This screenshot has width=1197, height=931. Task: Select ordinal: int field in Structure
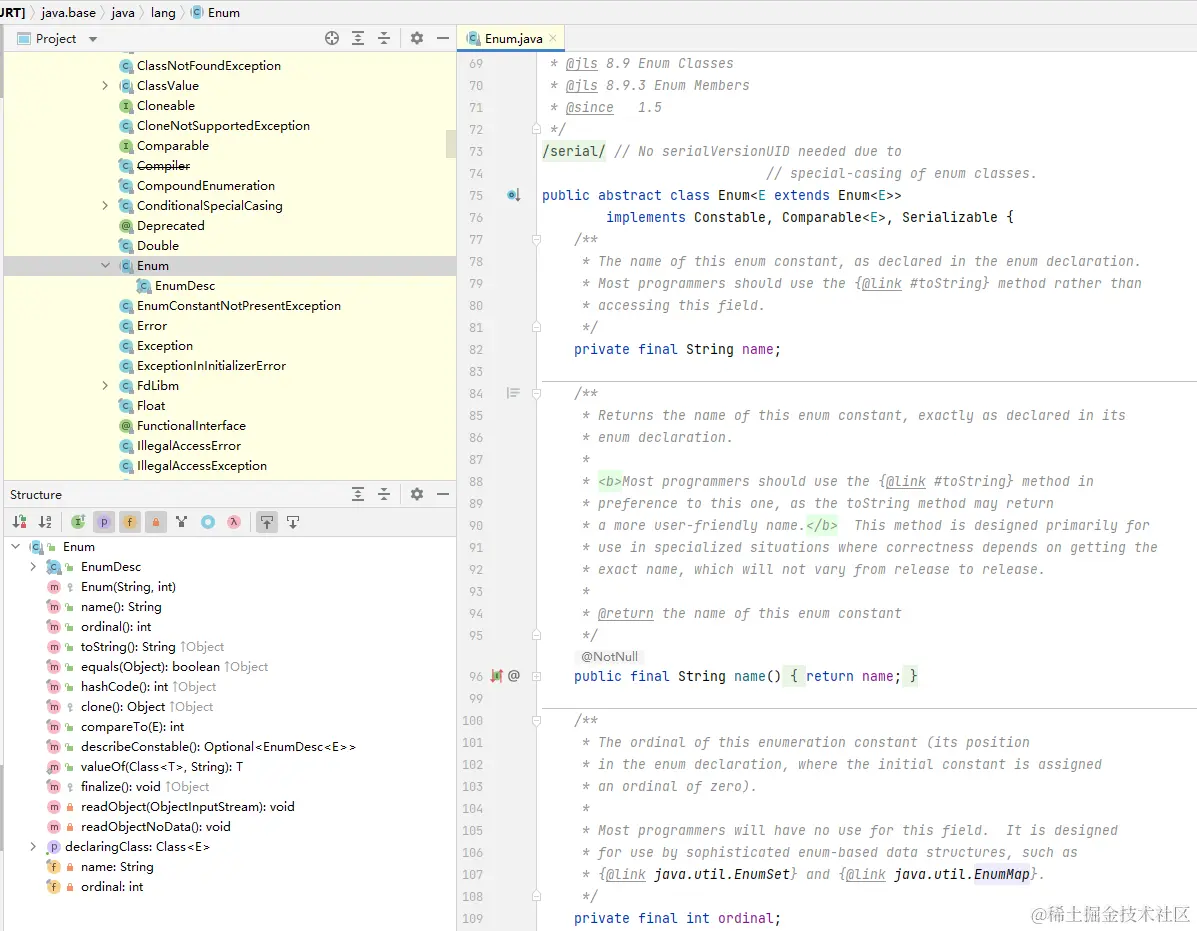(x=111, y=887)
